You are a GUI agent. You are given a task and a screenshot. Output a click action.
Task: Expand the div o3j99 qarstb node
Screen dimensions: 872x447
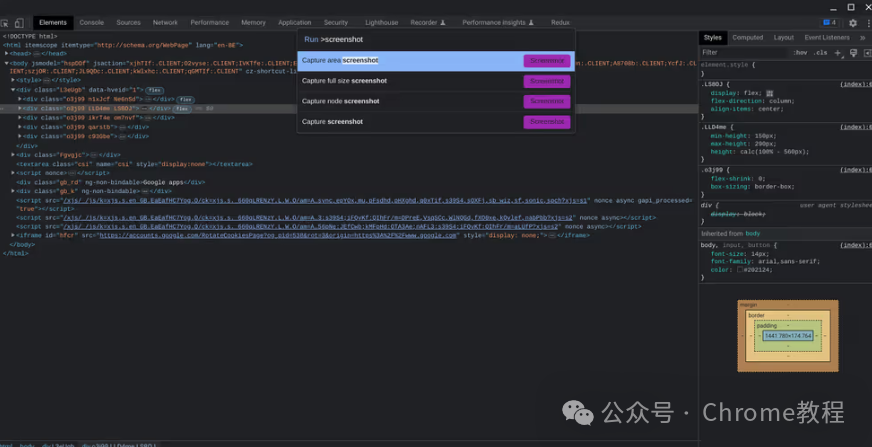click(20, 127)
